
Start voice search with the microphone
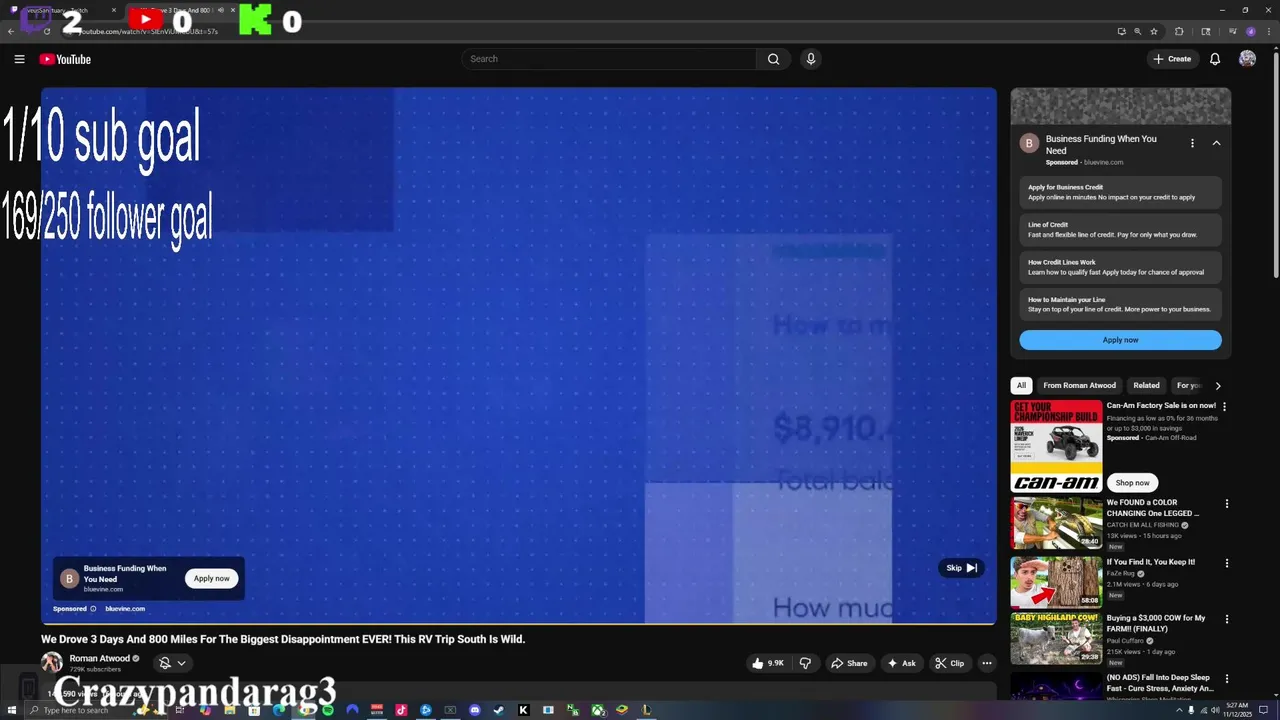coord(811,59)
